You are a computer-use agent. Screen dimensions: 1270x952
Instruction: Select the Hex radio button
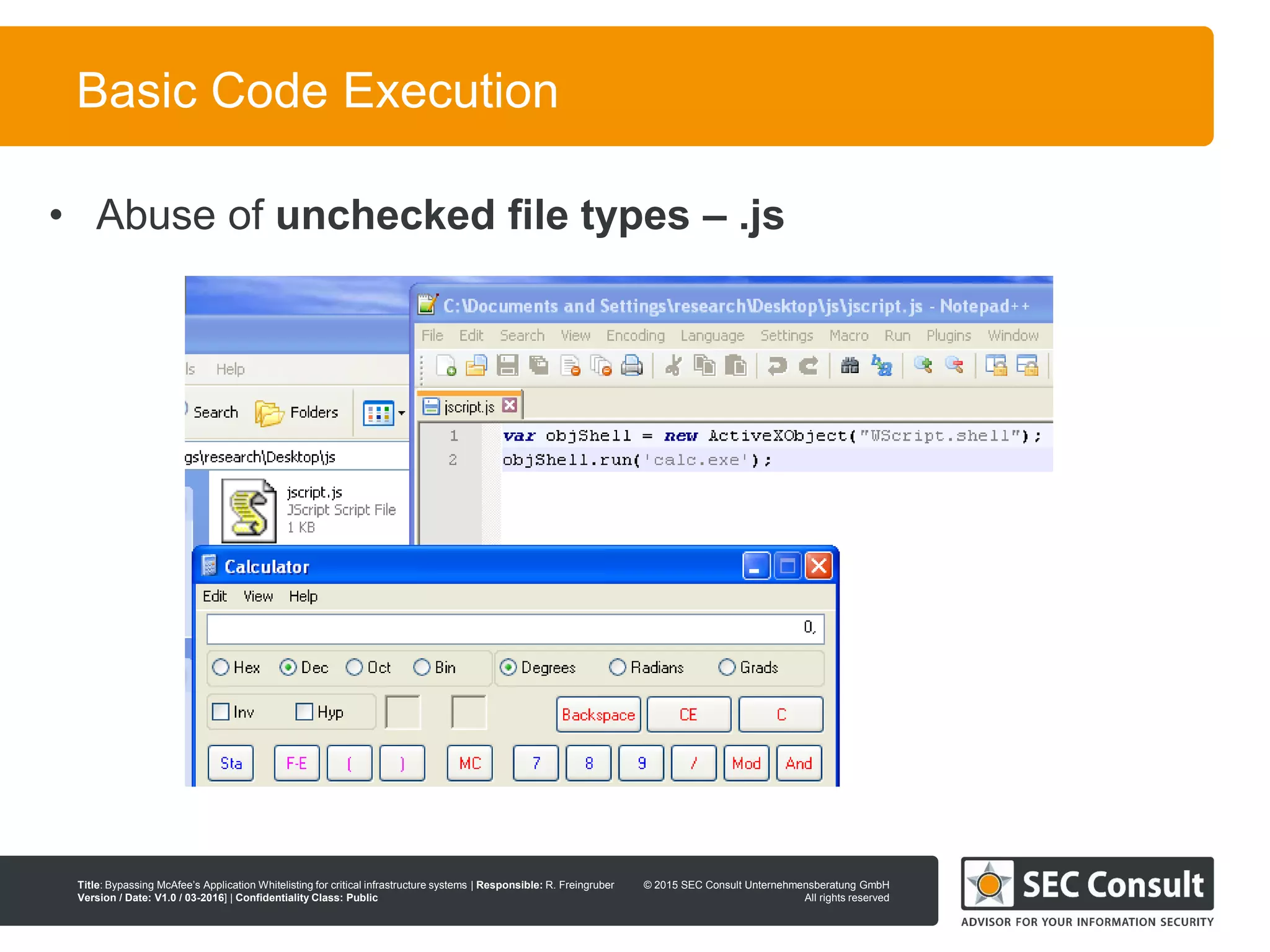220,668
